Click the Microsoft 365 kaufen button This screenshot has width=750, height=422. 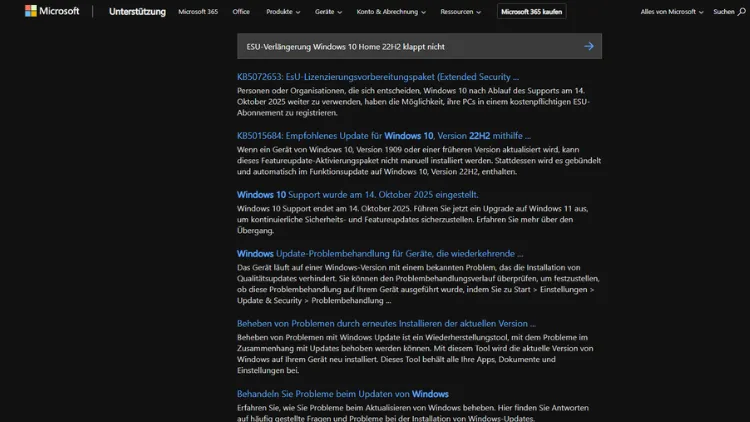(x=530, y=12)
